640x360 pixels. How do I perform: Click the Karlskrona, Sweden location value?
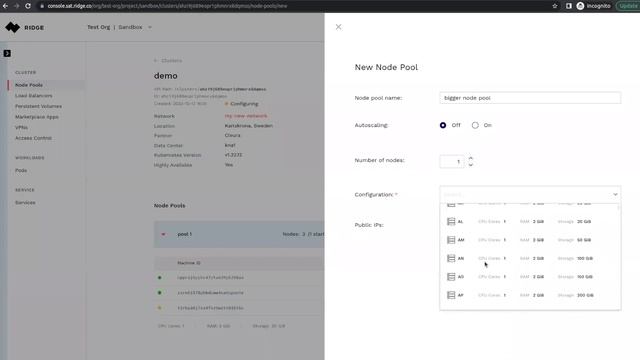coord(249,126)
